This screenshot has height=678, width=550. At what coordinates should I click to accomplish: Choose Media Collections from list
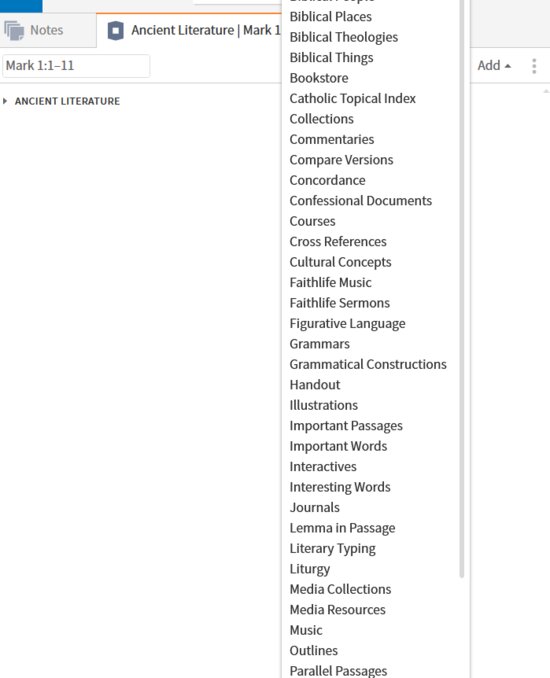340,589
